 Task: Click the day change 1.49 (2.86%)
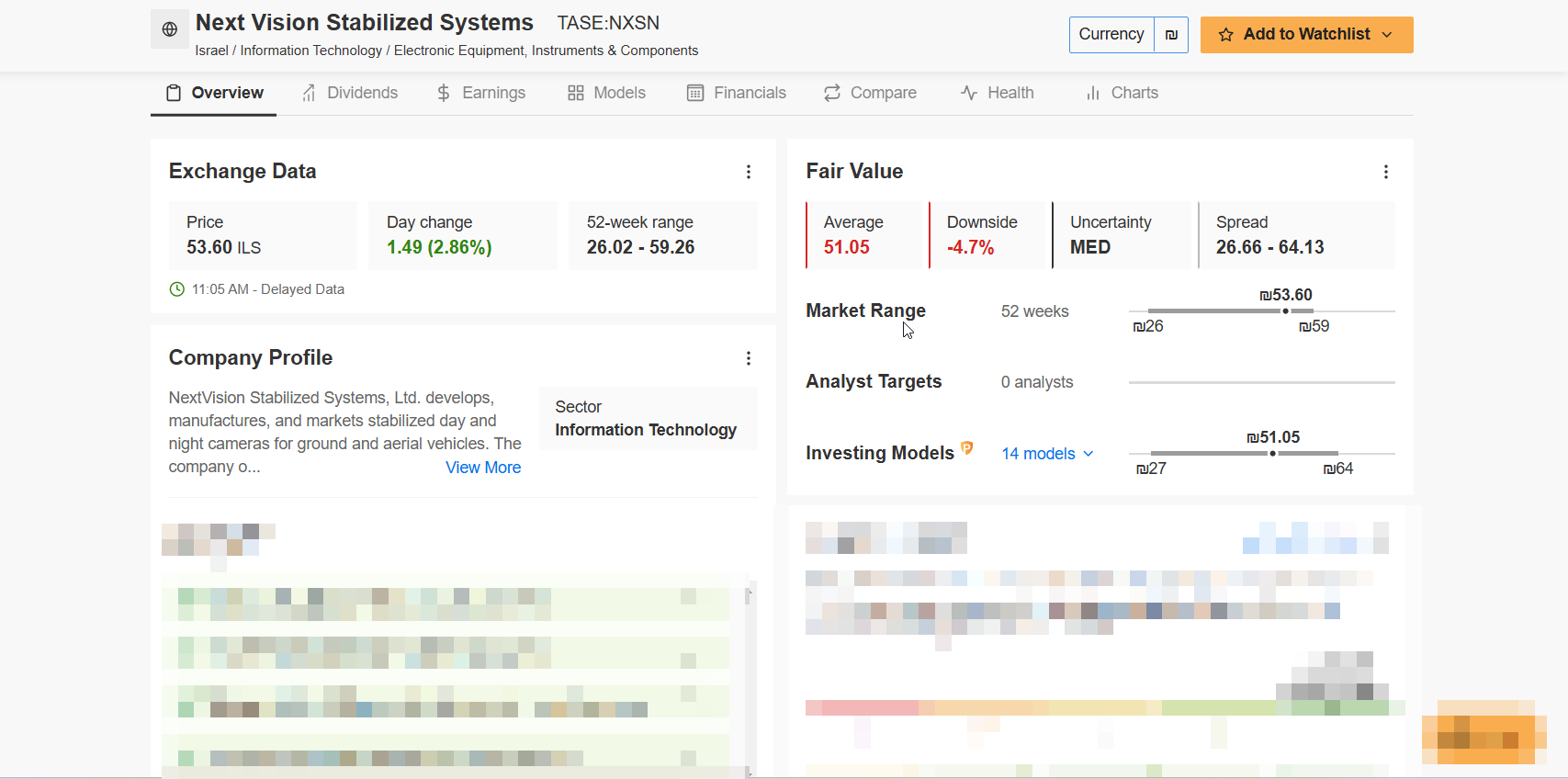439,248
